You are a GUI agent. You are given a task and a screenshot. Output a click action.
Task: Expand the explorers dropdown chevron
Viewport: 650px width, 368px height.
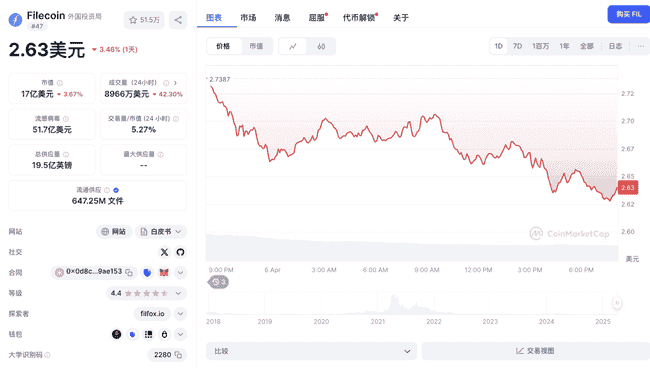coord(180,314)
